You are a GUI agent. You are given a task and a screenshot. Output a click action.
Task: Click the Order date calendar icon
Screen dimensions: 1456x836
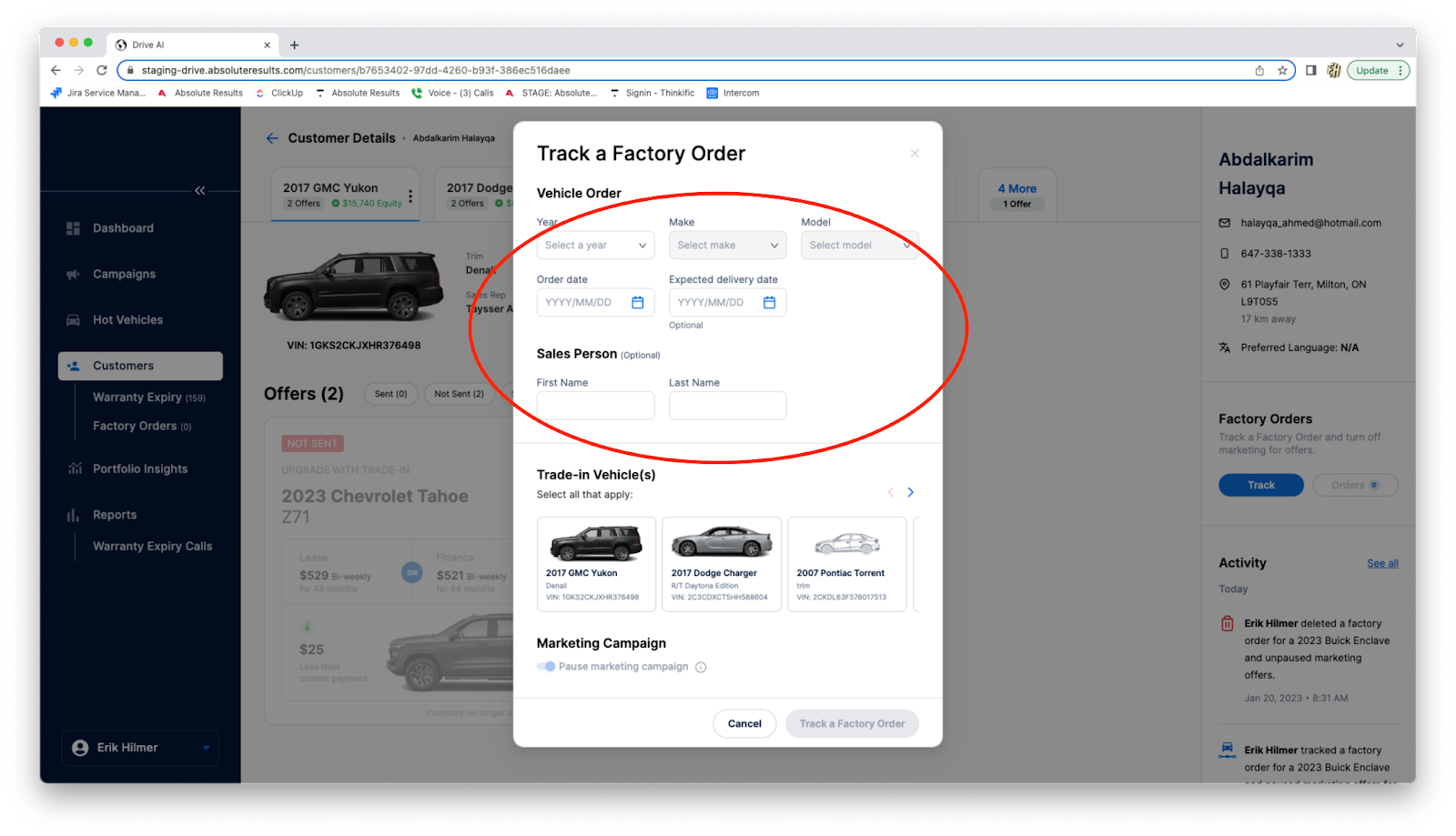pyautogui.click(x=637, y=303)
